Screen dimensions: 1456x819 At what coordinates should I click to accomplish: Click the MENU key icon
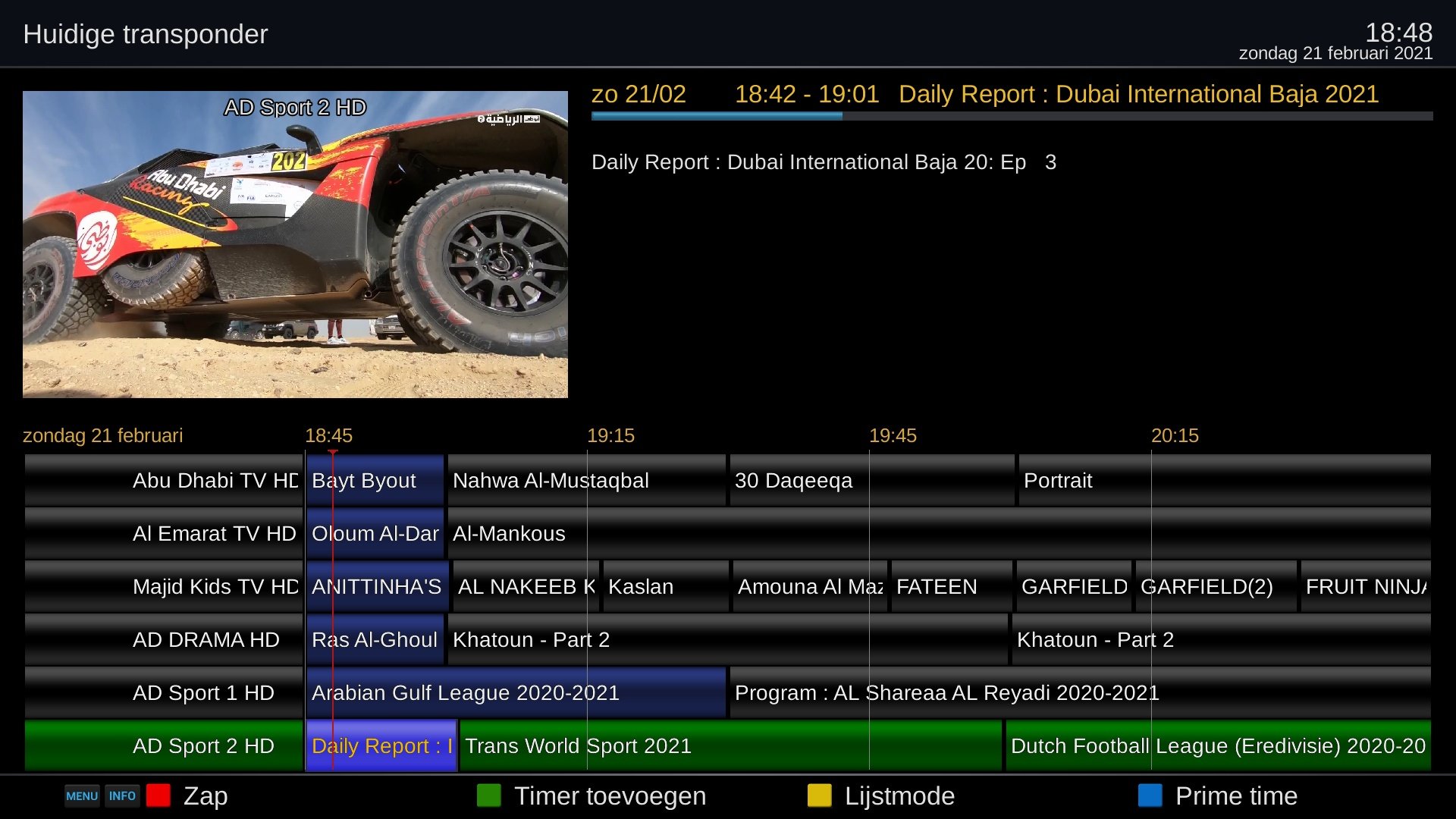pos(82,796)
